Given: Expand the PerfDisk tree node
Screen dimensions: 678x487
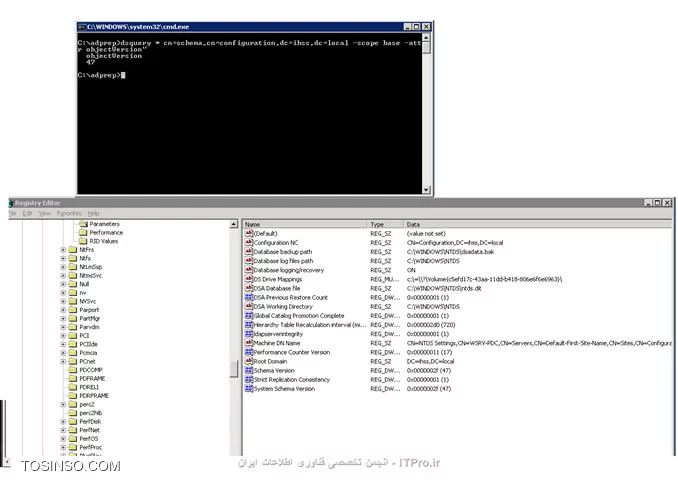Looking at the screenshot, I should coord(63,422).
